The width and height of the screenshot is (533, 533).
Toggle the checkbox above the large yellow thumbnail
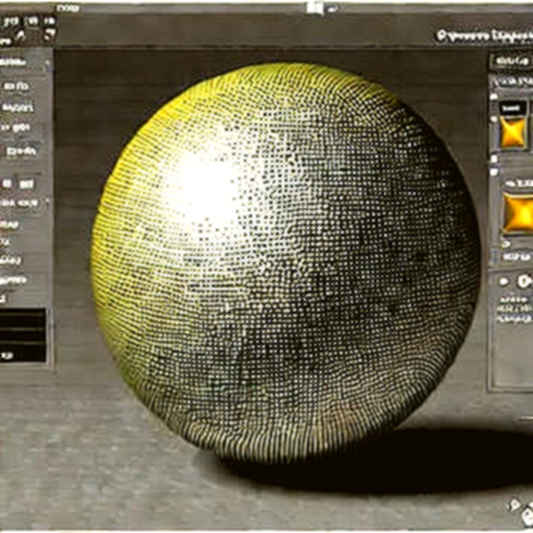tap(494, 172)
